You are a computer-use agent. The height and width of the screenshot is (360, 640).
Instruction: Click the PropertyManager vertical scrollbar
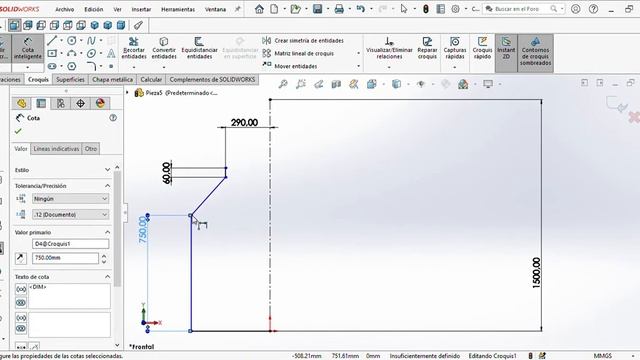[x=118, y=229]
